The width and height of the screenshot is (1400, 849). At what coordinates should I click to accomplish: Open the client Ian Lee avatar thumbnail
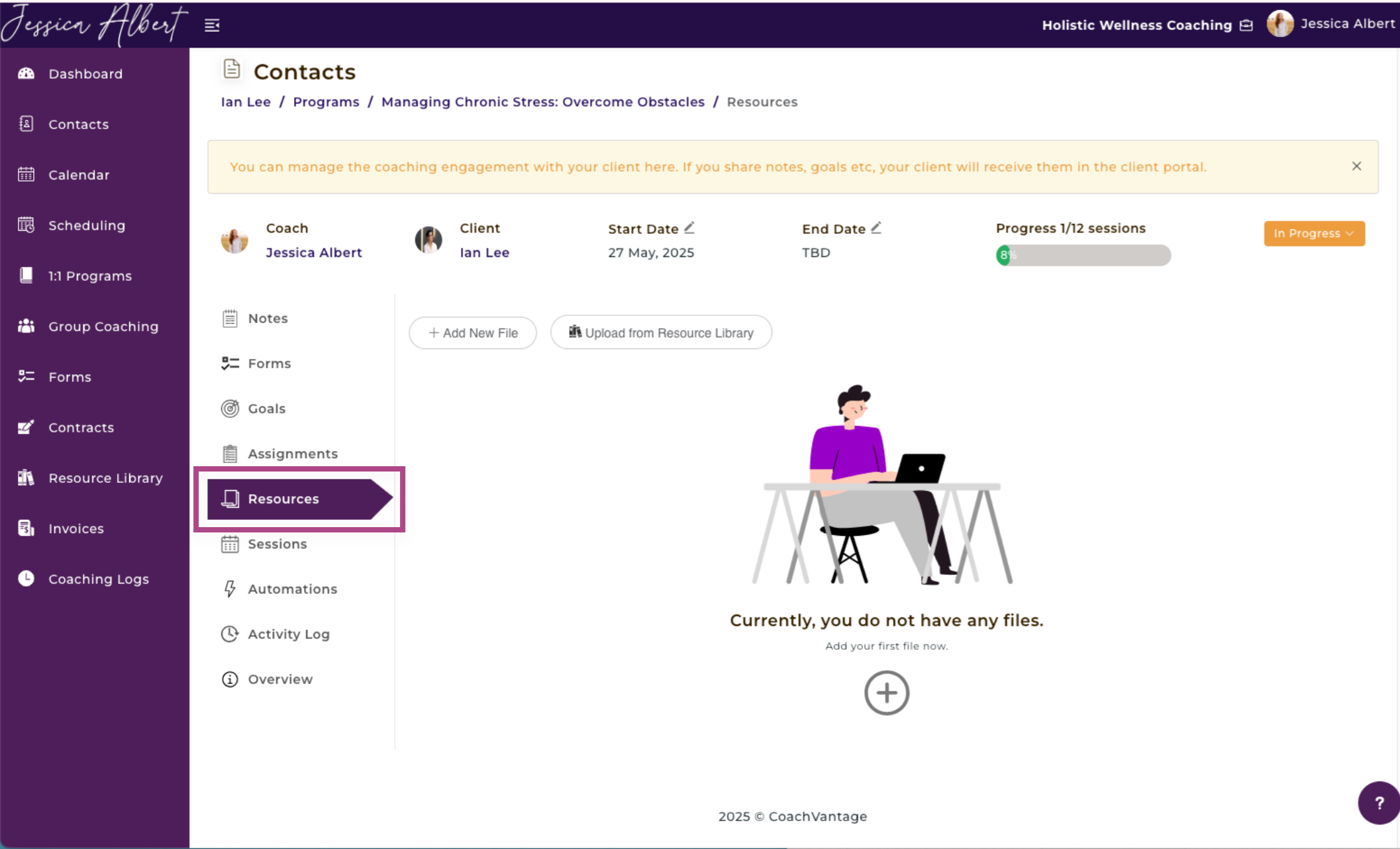428,240
